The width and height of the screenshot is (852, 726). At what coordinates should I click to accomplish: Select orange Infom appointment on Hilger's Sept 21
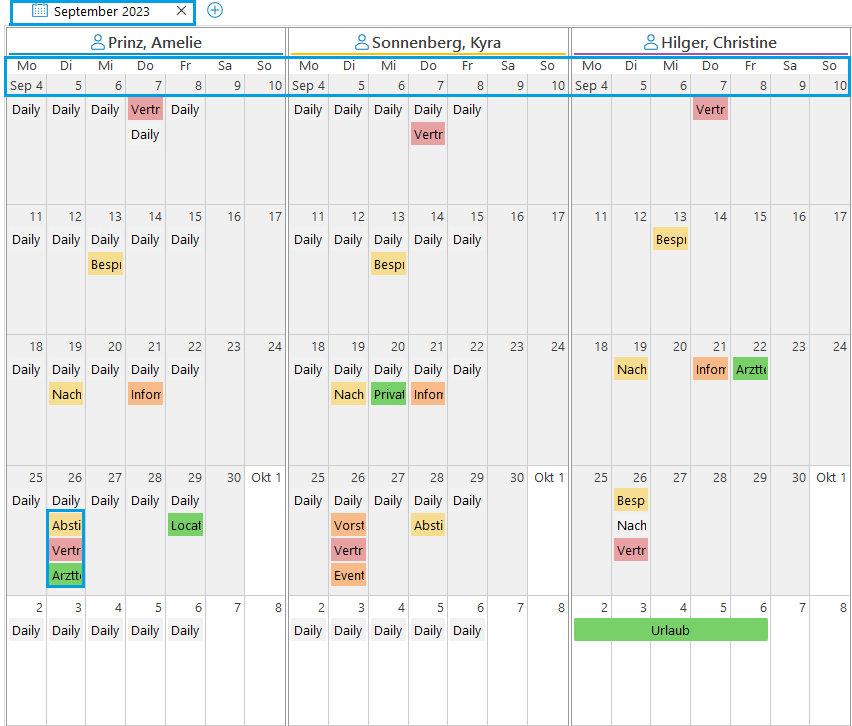pyautogui.click(x=710, y=369)
